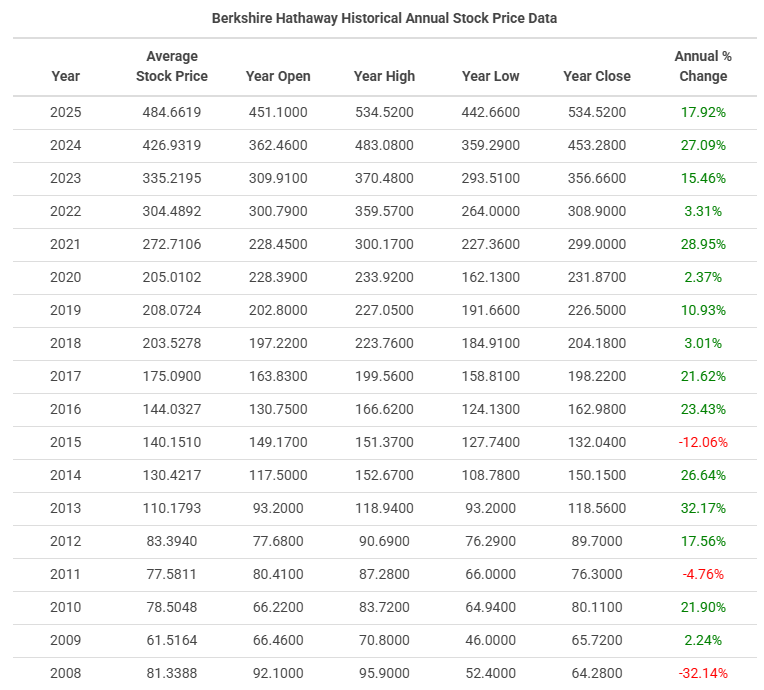This screenshot has width=764, height=690.
Task: Click the Annual % Change column header
Action: [x=702, y=66]
